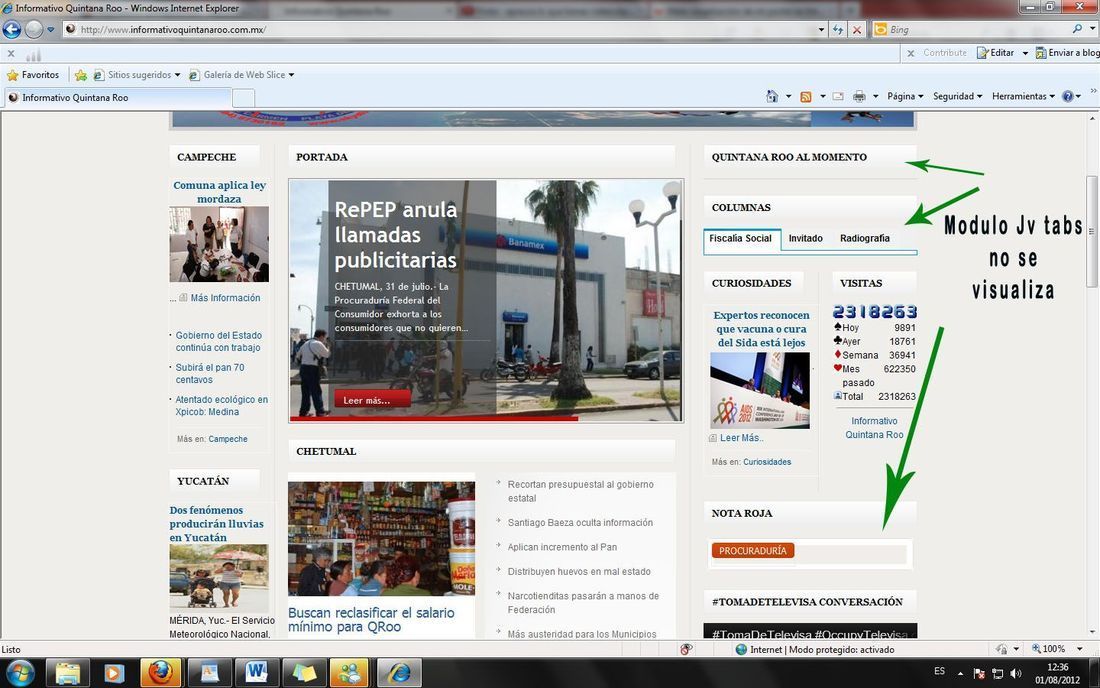
Task: Click the search magnifier icon
Action: coord(1077,29)
